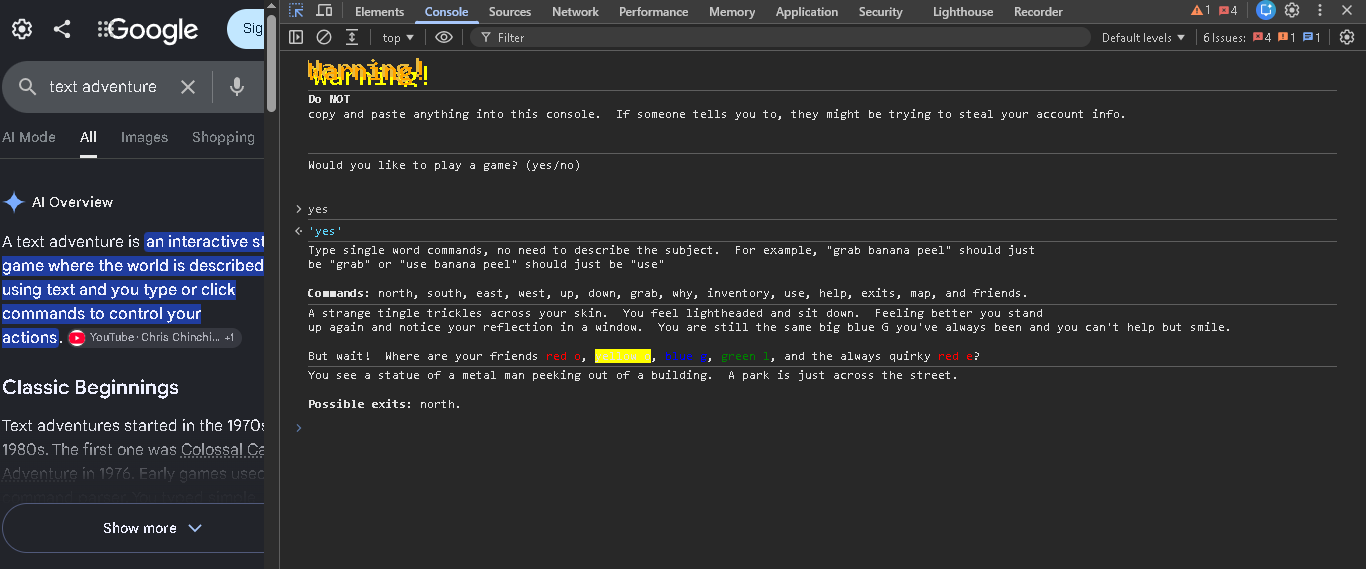Select the Console tab
The image size is (1366, 569).
(446, 12)
